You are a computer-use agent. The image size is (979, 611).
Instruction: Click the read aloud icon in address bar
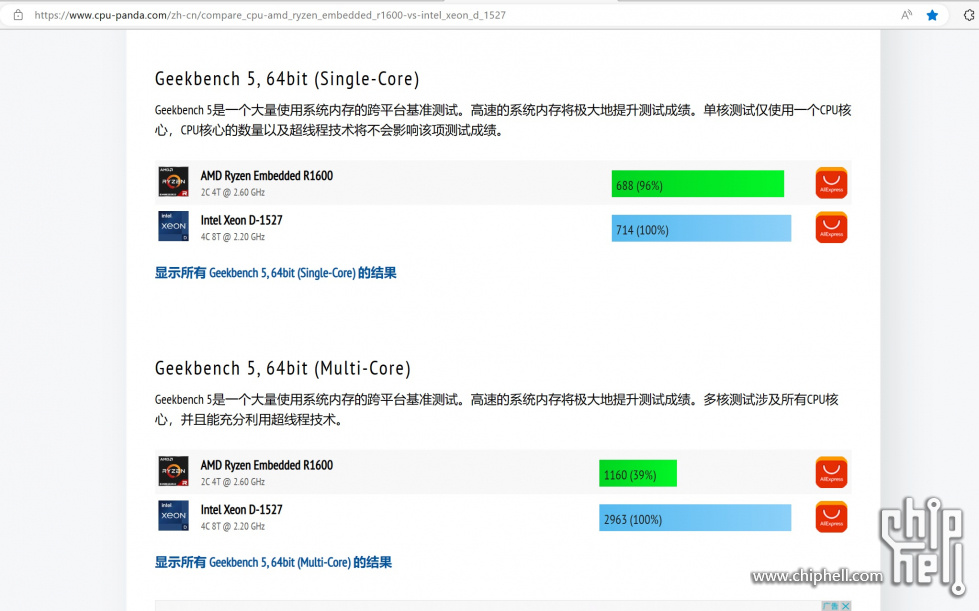(x=906, y=15)
